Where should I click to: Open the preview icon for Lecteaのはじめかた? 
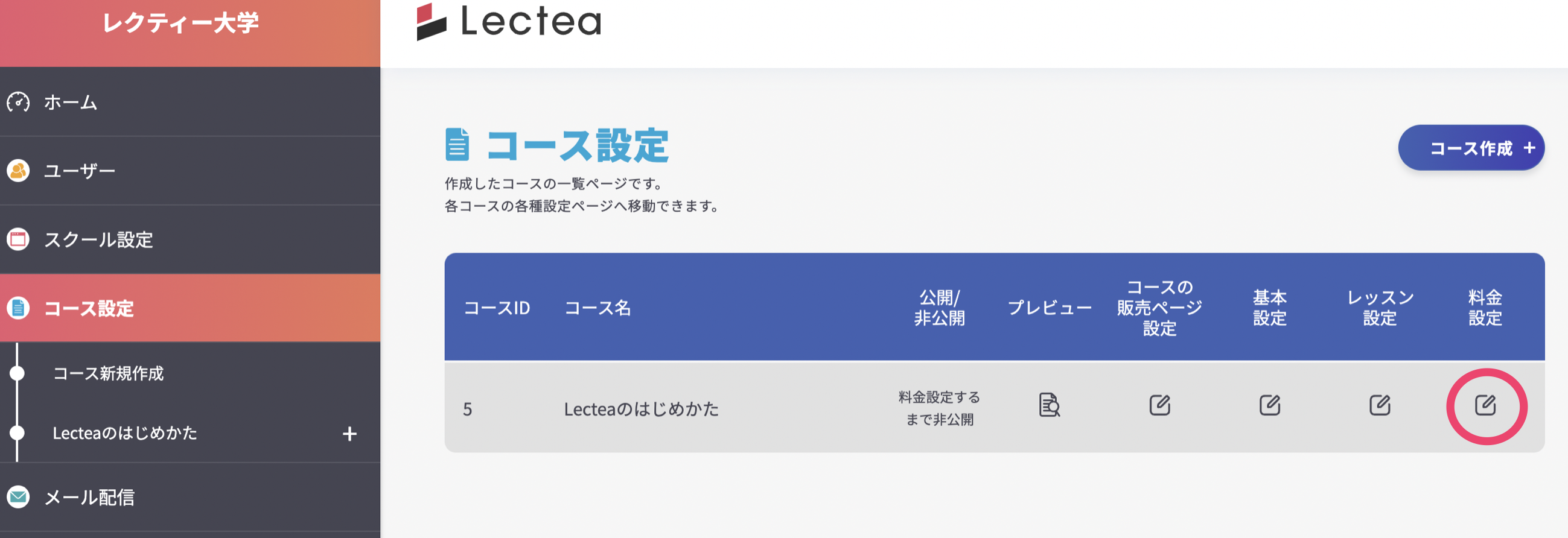coord(1048,406)
